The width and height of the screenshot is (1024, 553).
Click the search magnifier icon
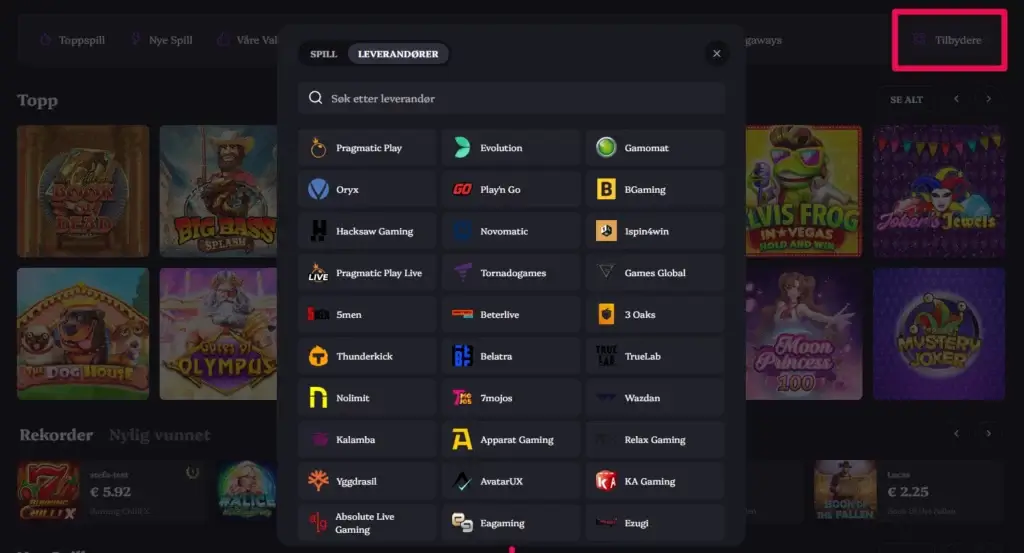coord(315,98)
